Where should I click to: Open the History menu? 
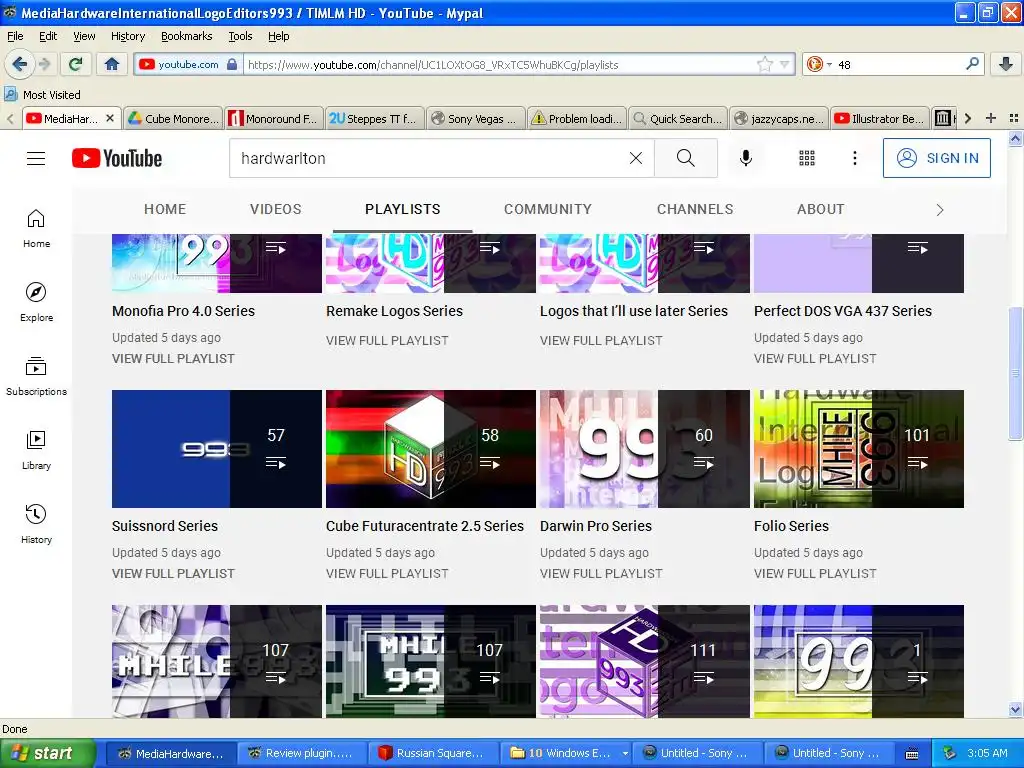click(x=127, y=36)
